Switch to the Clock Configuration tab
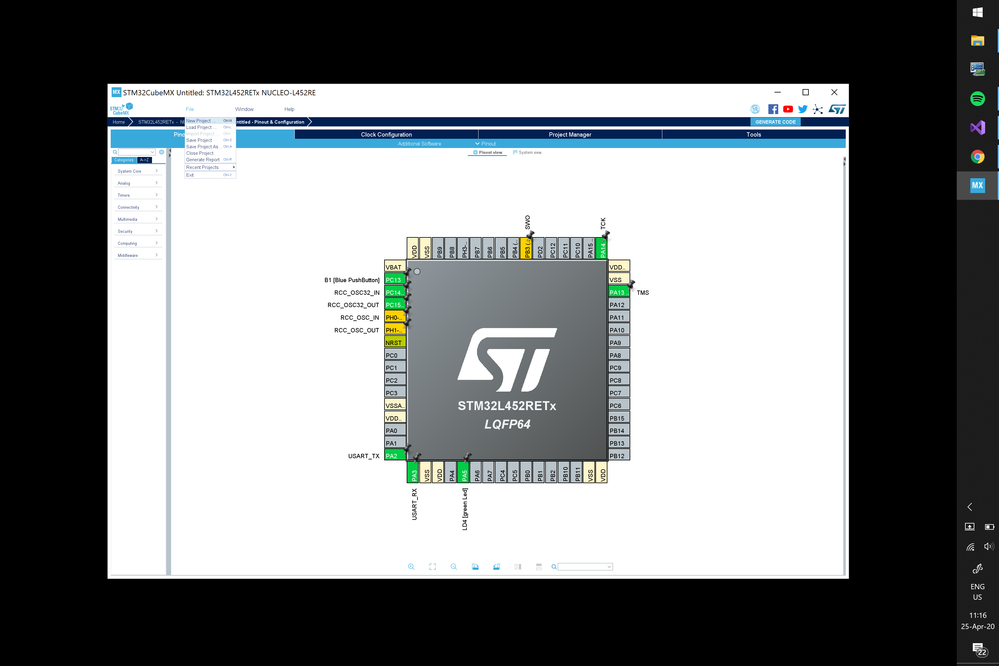The image size is (999, 666). [386, 134]
